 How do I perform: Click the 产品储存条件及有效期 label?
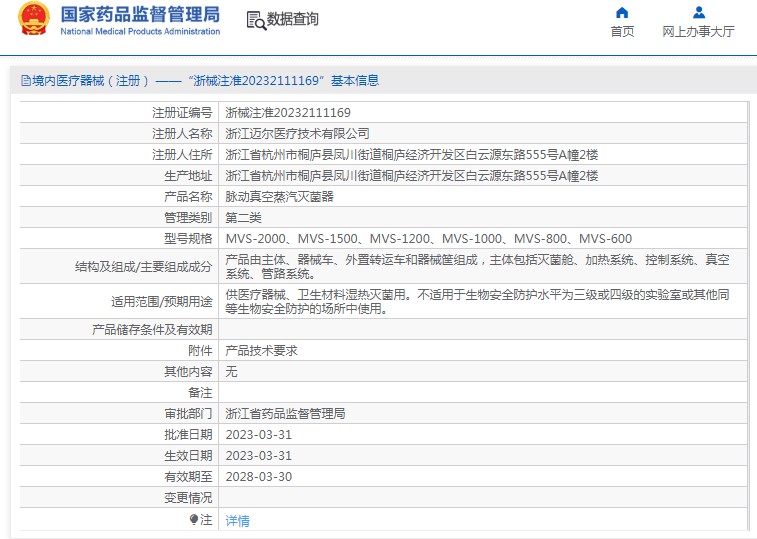[152, 329]
